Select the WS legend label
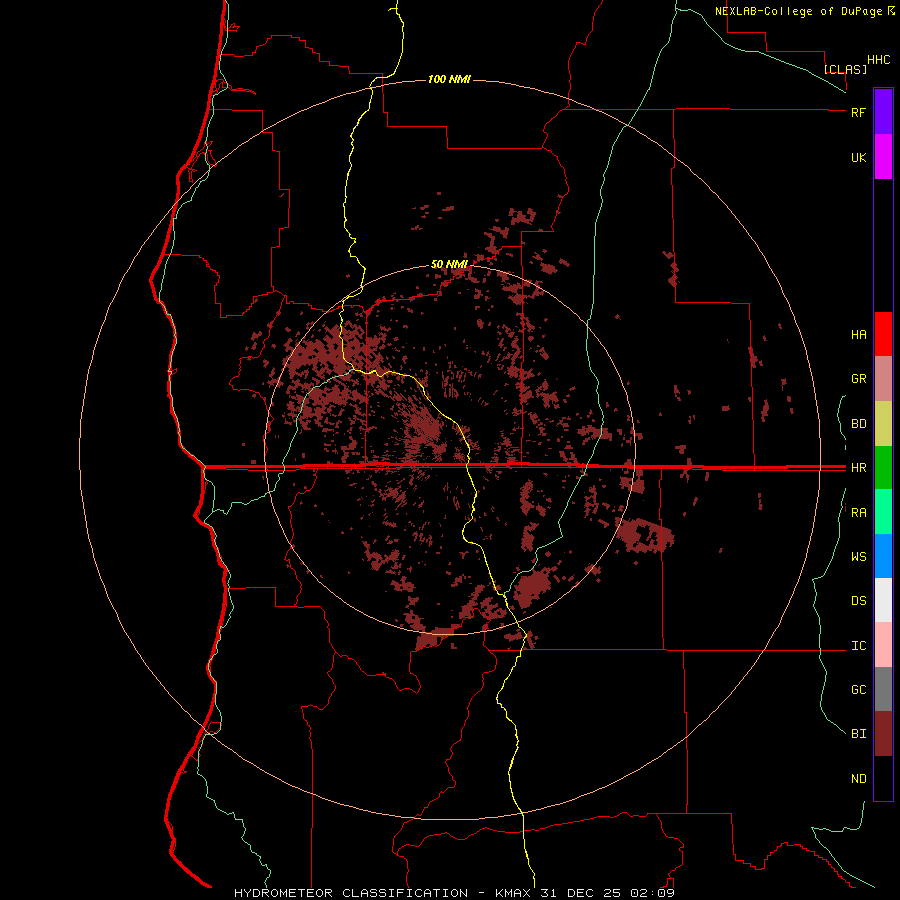Screen dimensions: 900x900 (x=858, y=556)
